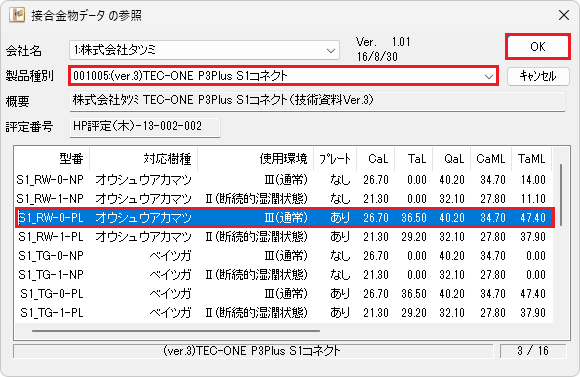Click the QaL column header

click(452, 159)
